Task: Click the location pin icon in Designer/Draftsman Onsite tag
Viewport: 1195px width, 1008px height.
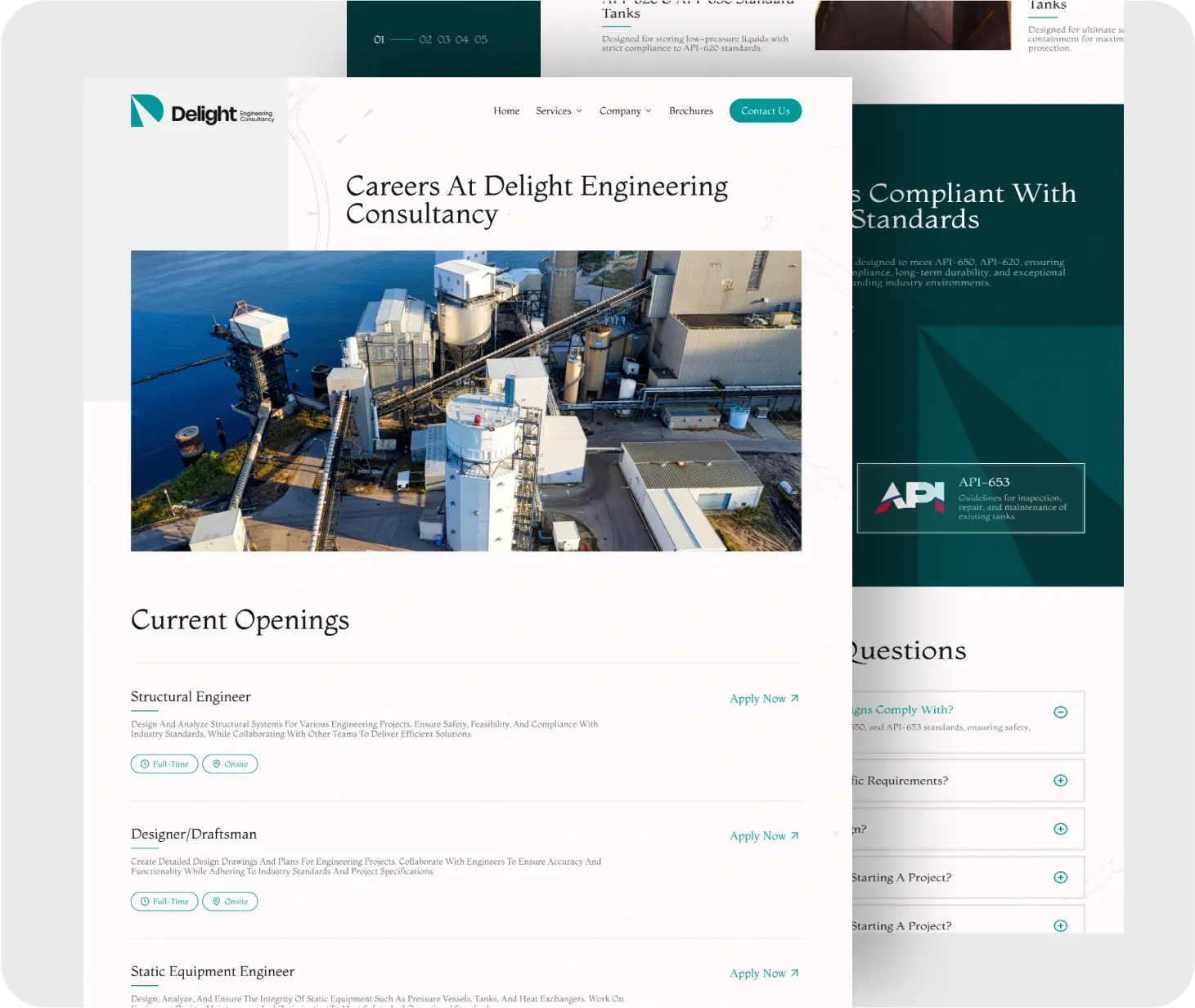Action: click(x=217, y=902)
